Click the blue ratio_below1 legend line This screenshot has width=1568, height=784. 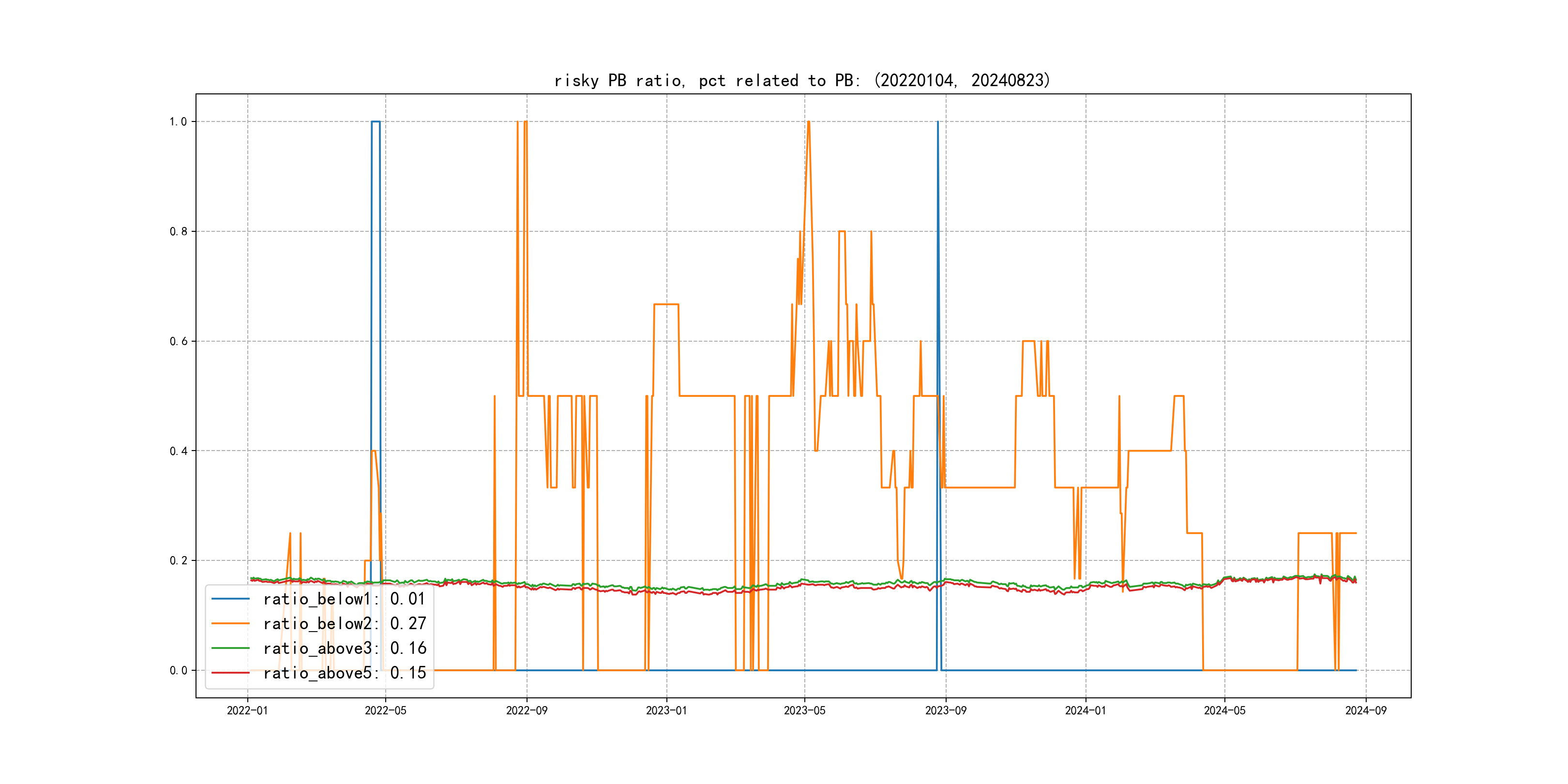tap(230, 599)
